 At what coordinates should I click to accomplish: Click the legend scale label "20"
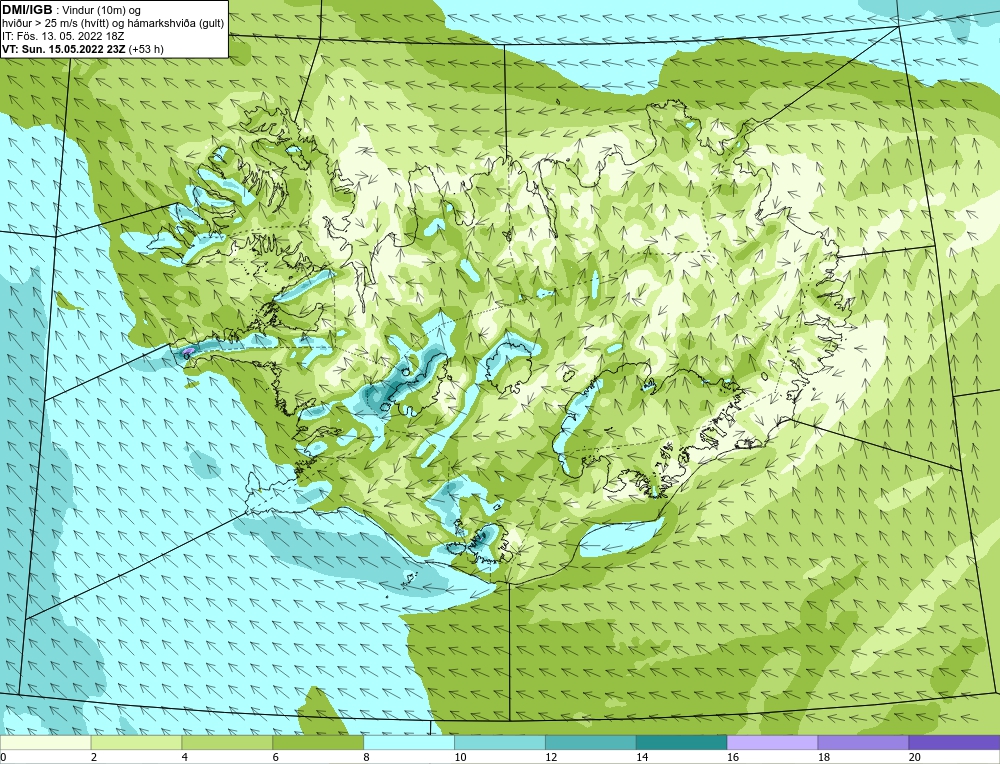915,758
